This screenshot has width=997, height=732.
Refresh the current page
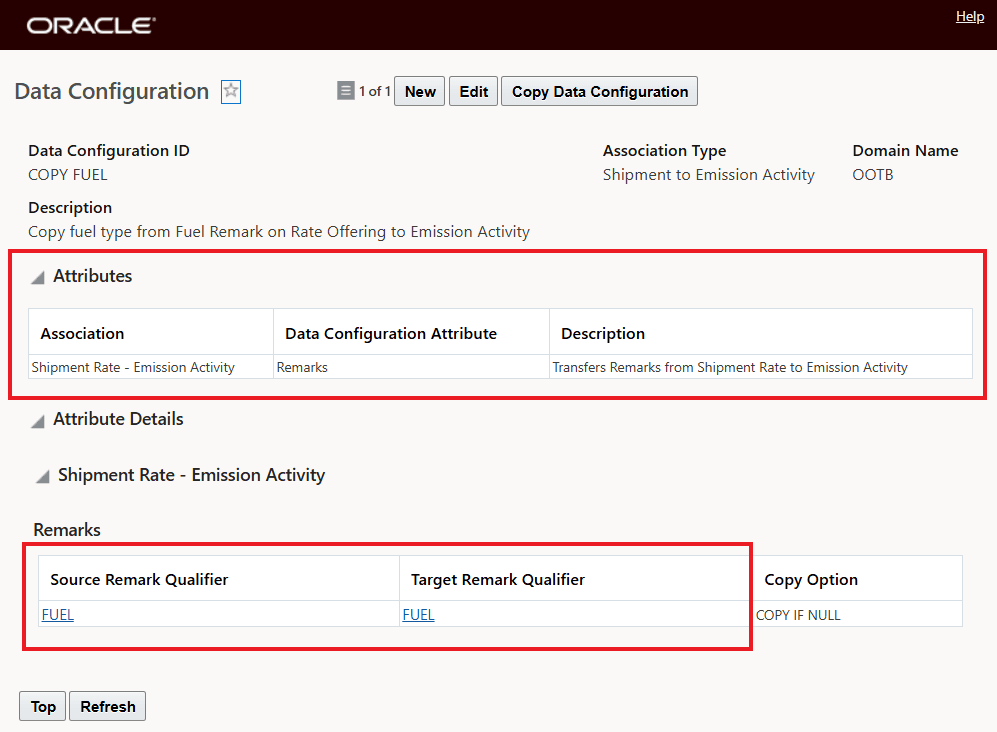pos(107,705)
